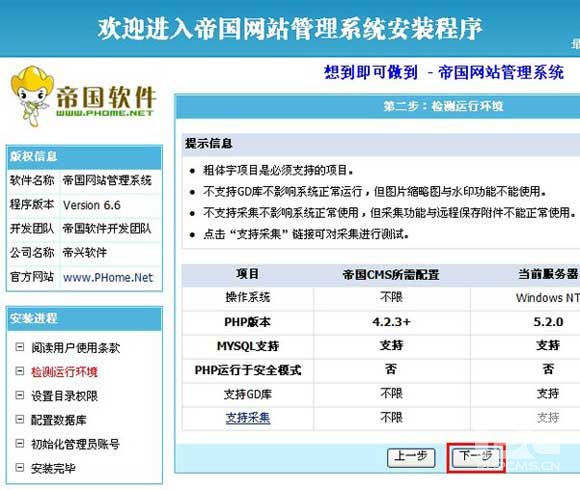Click the 欢迎进入帝国网站管理系统安装程序 banner title
Viewport: 580px width, 490px height.
click(290, 28)
